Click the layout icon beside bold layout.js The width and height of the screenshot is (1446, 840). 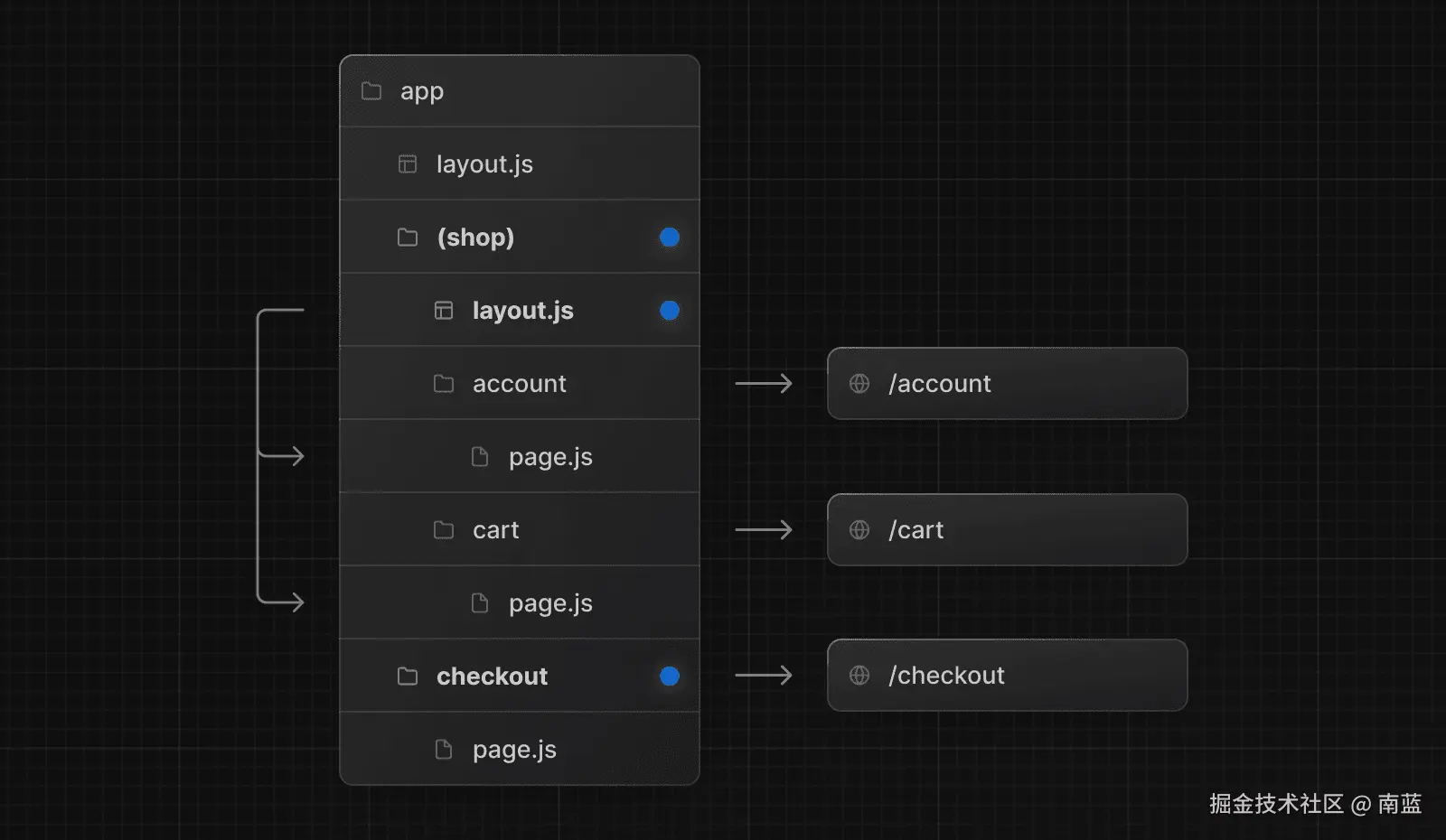(x=444, y=311)
